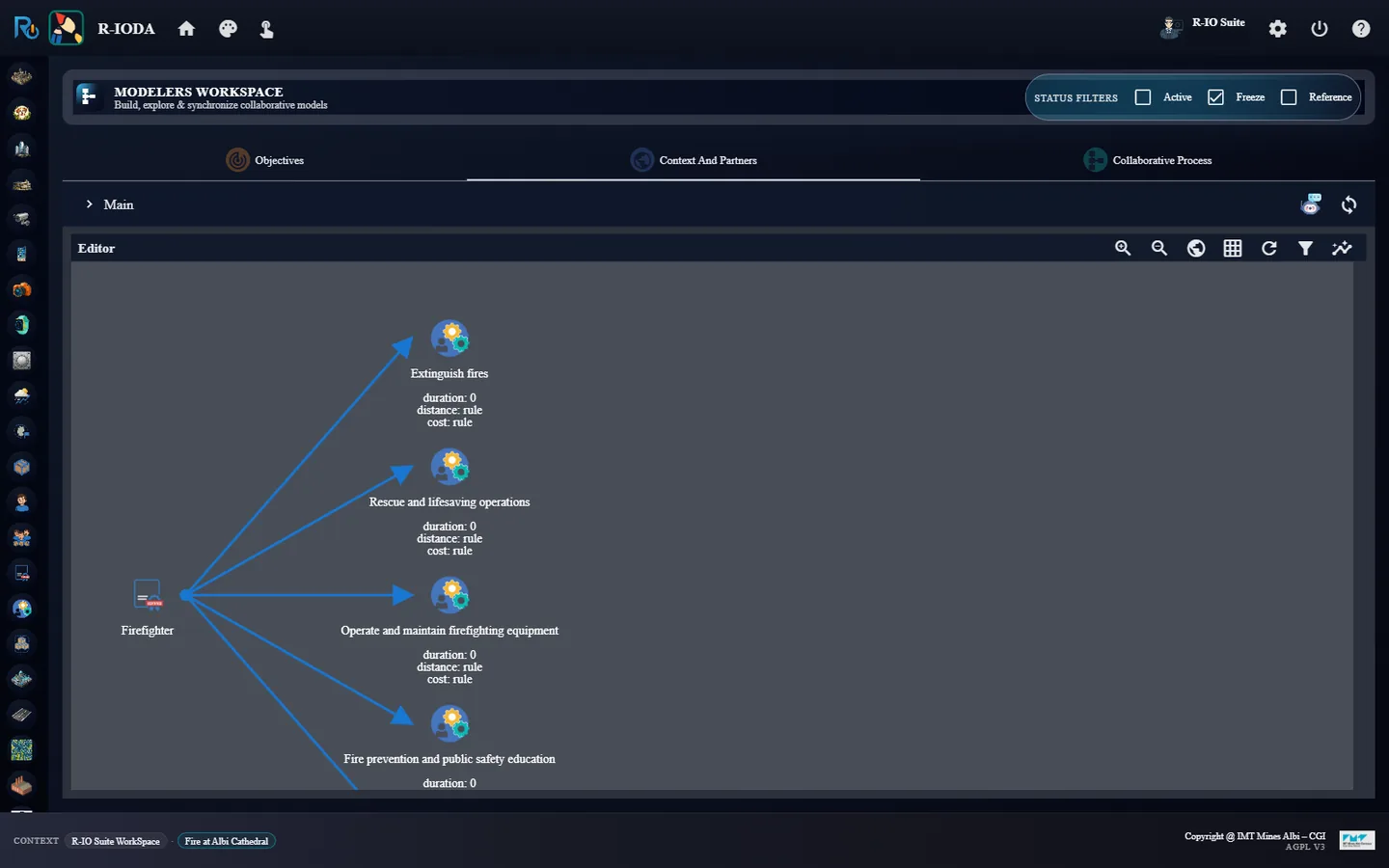Viewport: 1389px width, 868px height.
Task: Open the settings gear icon
Action: 1278,29
